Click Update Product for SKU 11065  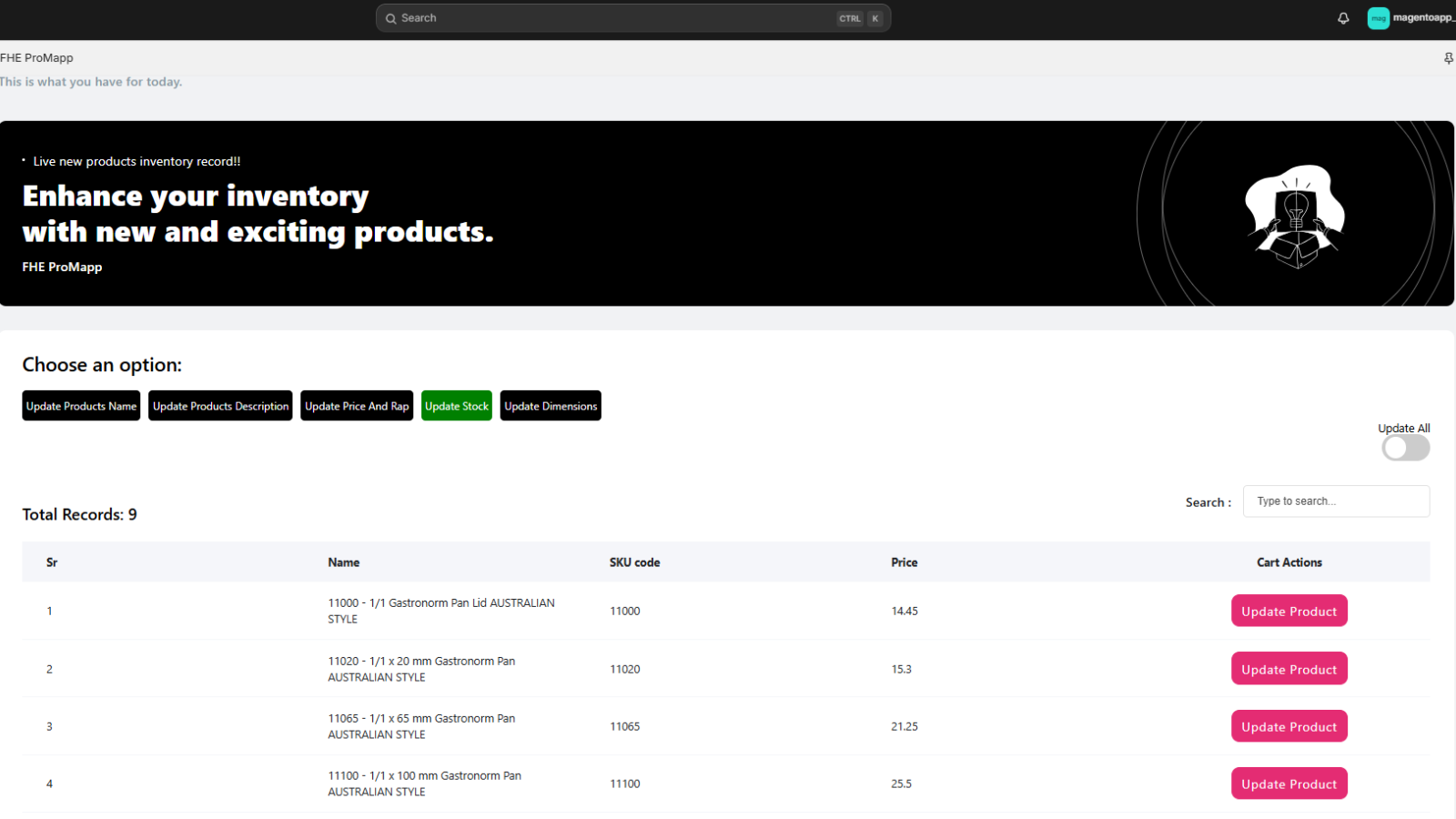tap(1289, 726)
